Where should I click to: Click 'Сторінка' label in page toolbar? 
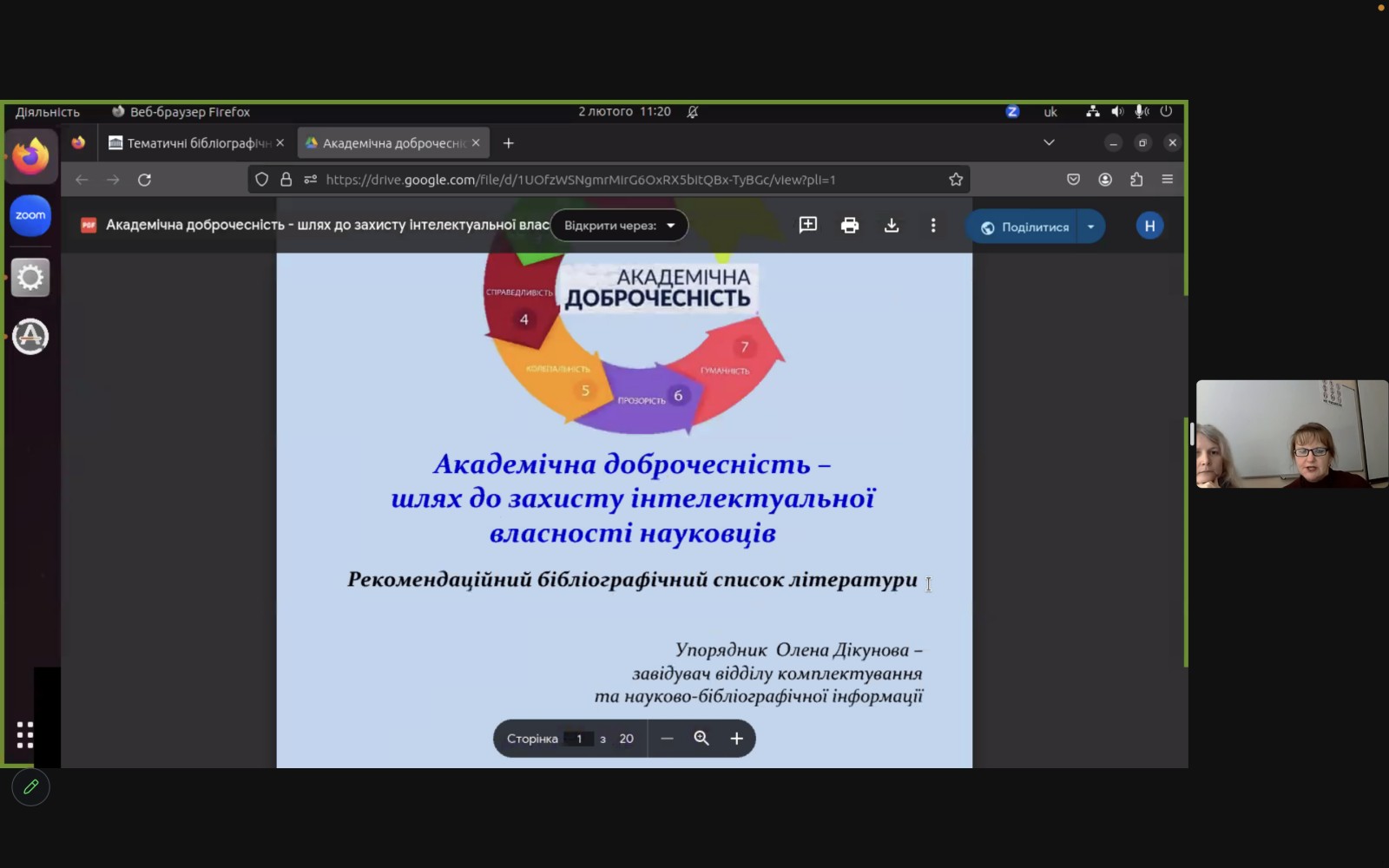(532, 739)
